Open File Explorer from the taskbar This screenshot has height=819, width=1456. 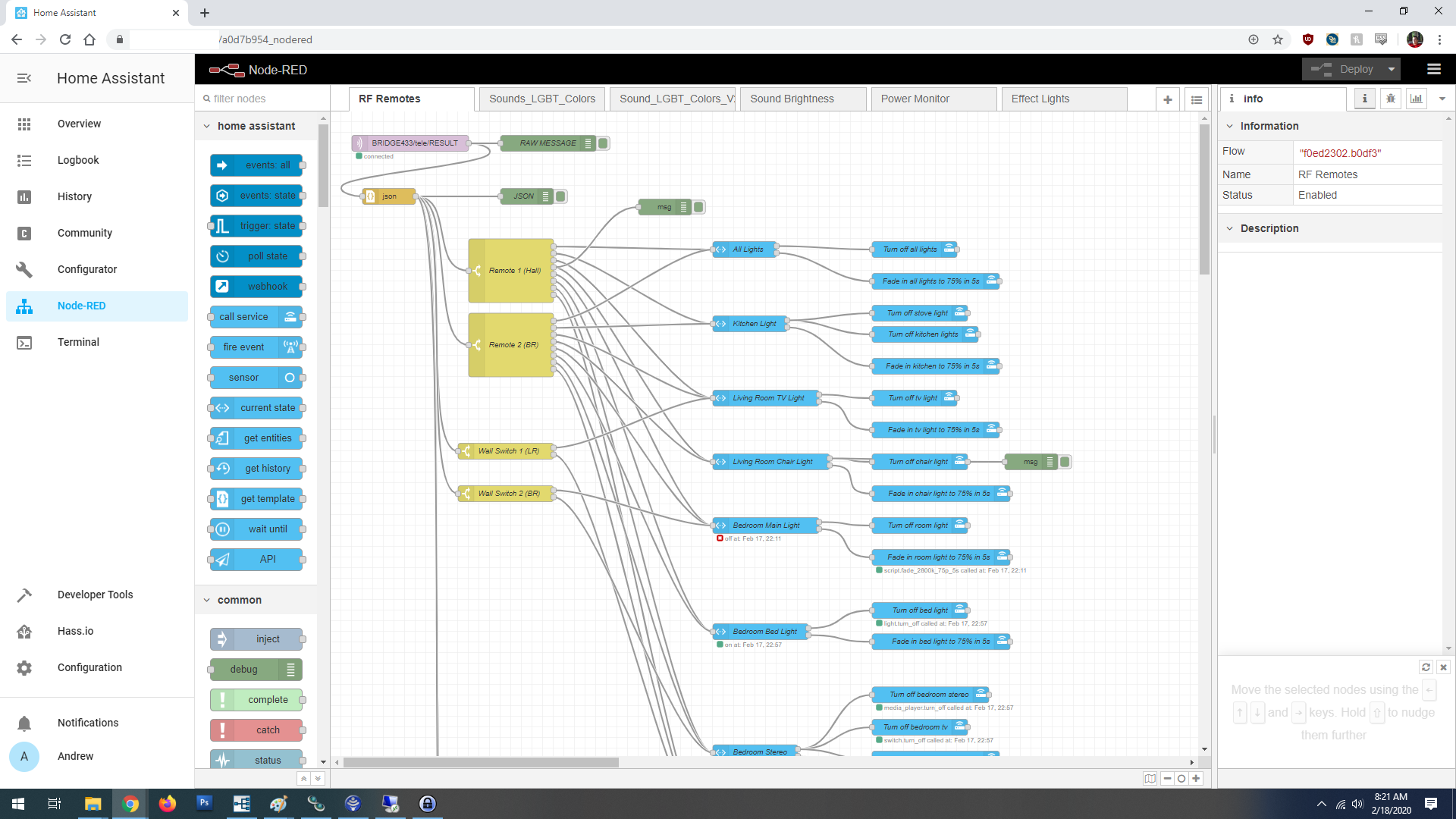click(93, 804)
